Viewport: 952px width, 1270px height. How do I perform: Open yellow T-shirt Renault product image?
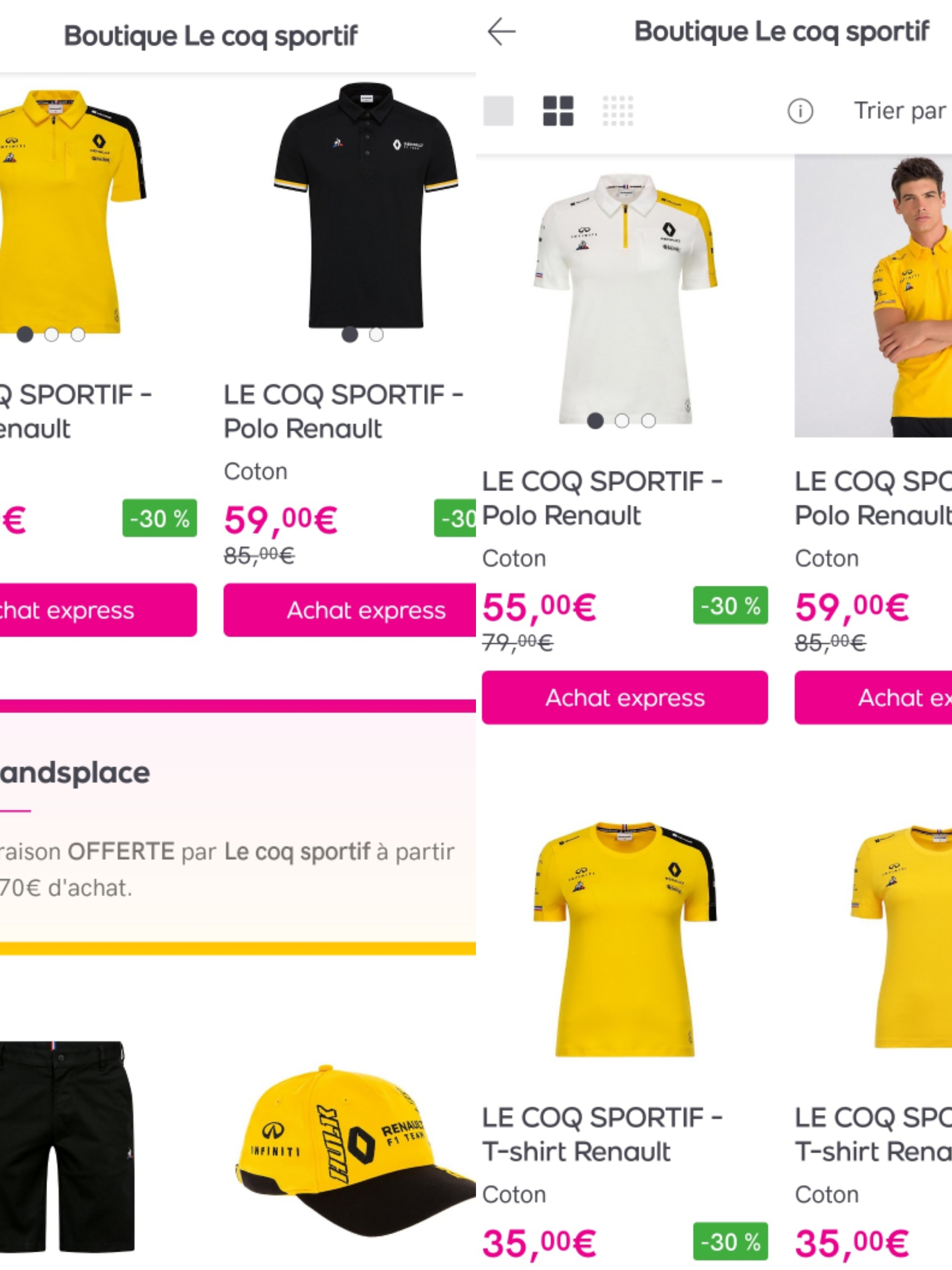tap(625, 939)
